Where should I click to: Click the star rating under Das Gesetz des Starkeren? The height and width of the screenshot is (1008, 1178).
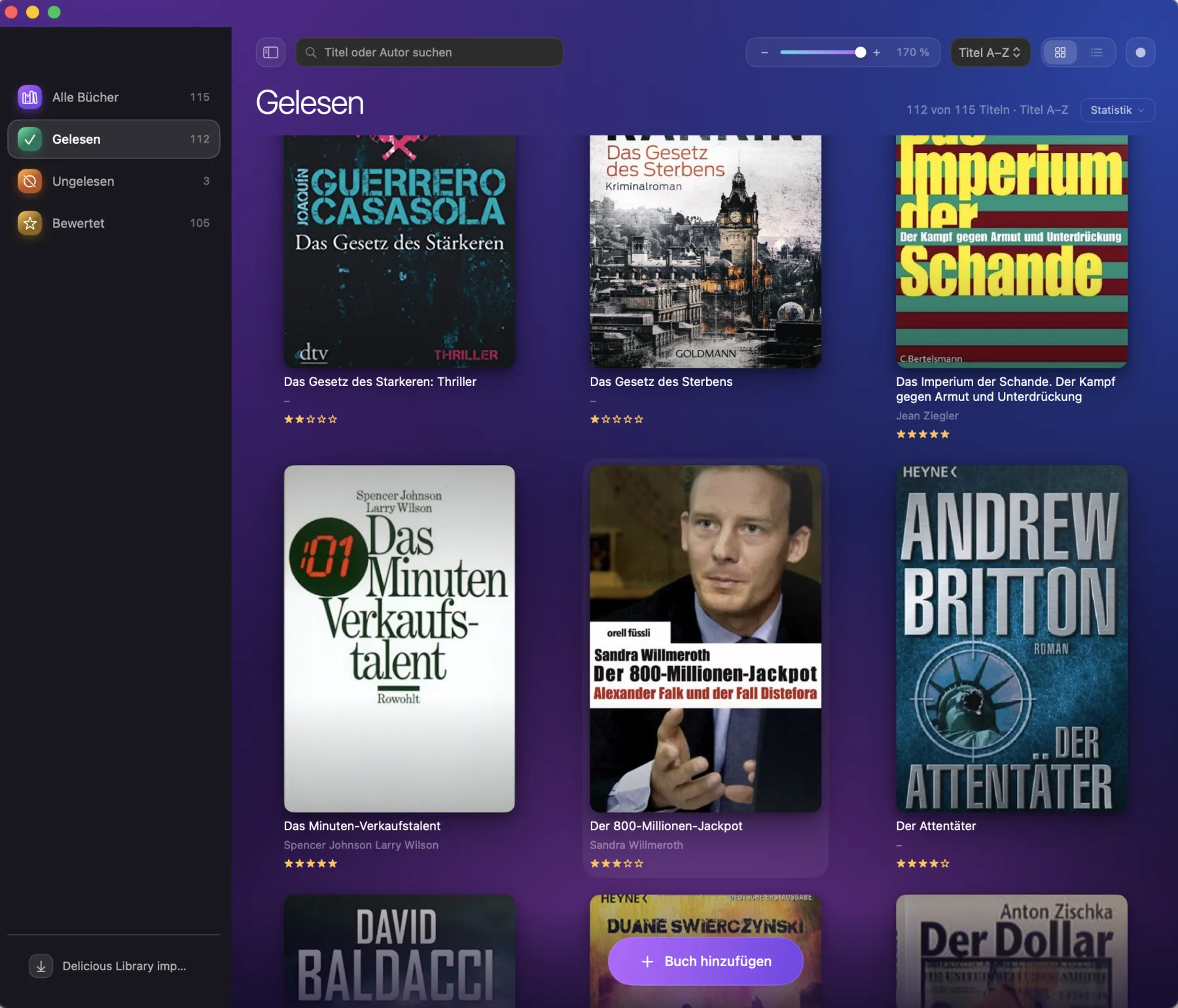click(311, 419)
